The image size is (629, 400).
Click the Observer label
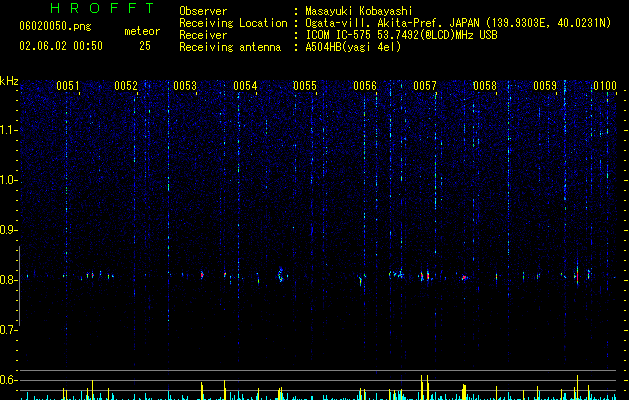tap(203, 11)
